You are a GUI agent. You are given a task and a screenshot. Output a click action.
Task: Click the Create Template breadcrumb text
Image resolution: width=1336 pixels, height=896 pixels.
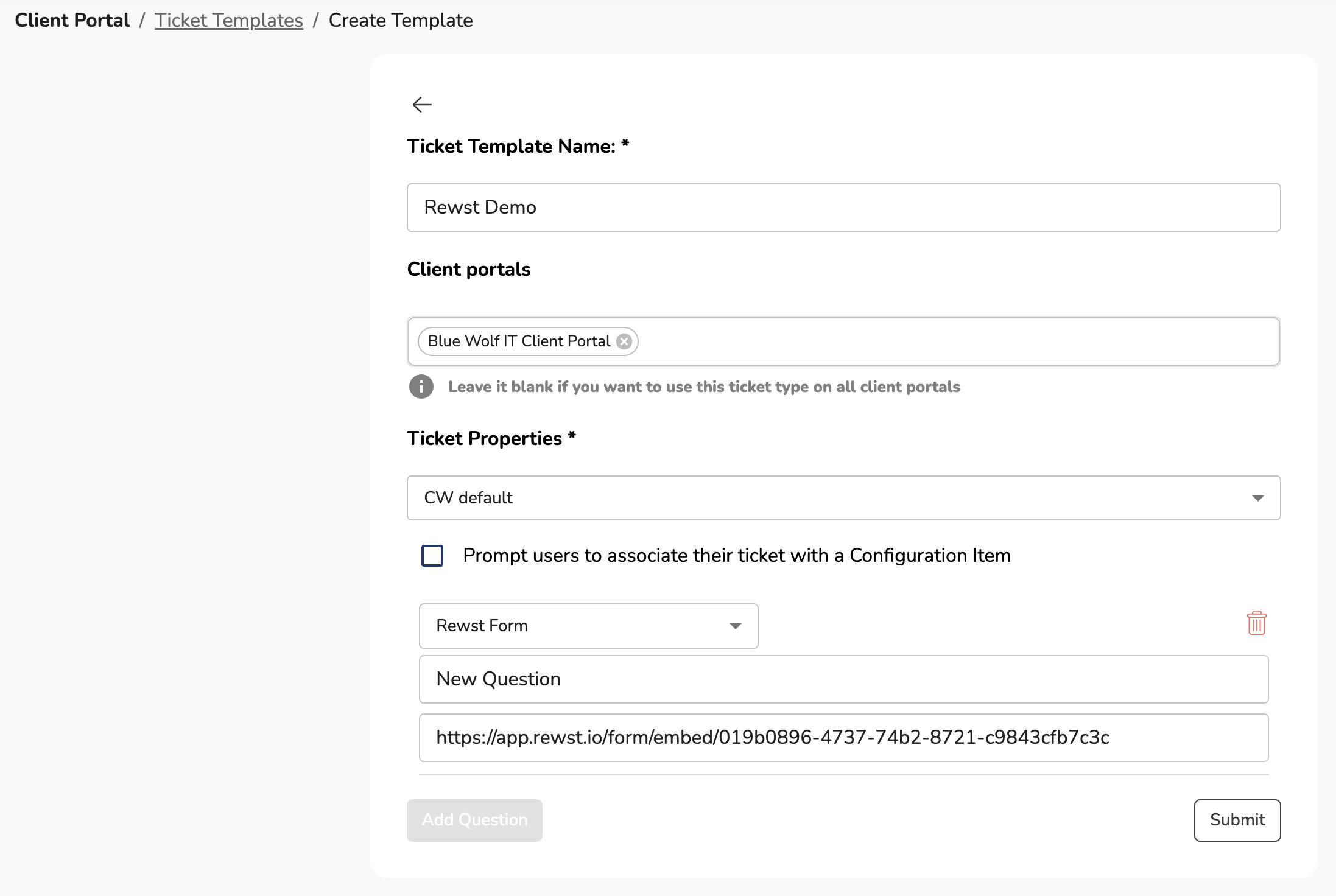pyautogui.click(x=400, y=21)
